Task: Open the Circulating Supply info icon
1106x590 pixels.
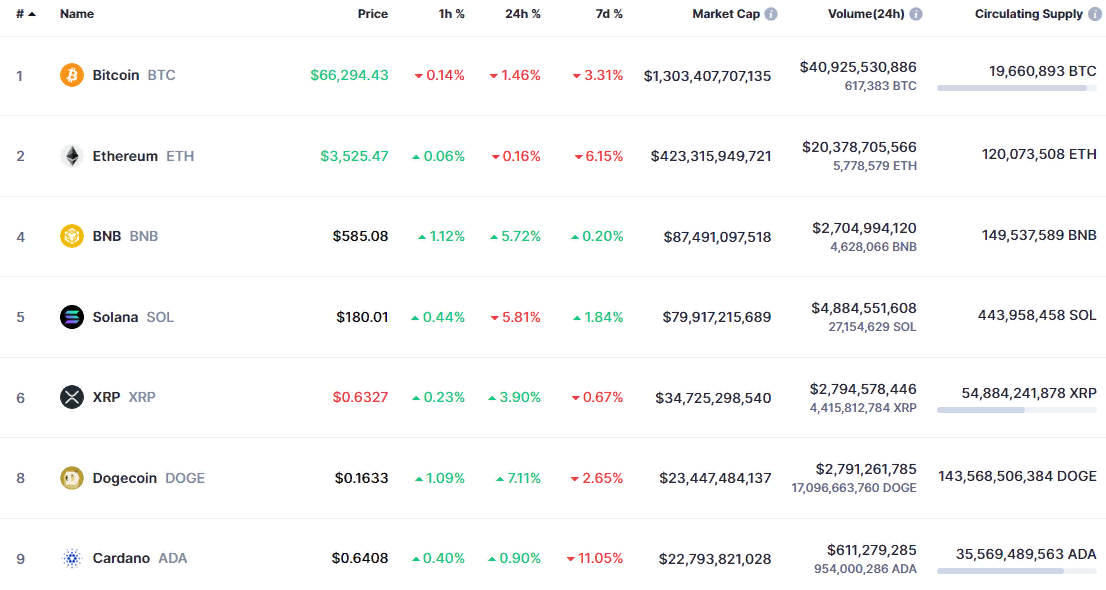Action: 1095,14
